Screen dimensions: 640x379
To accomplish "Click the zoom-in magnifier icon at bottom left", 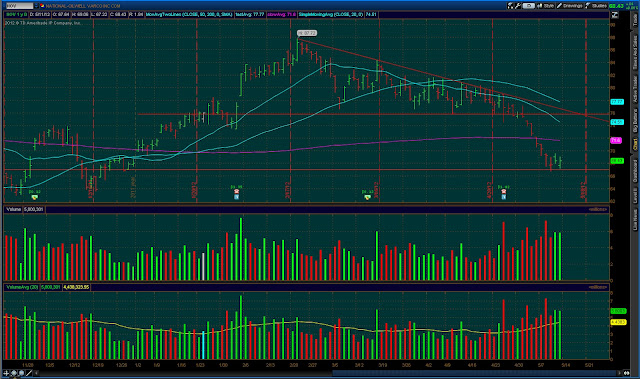I will pos(13,373).
